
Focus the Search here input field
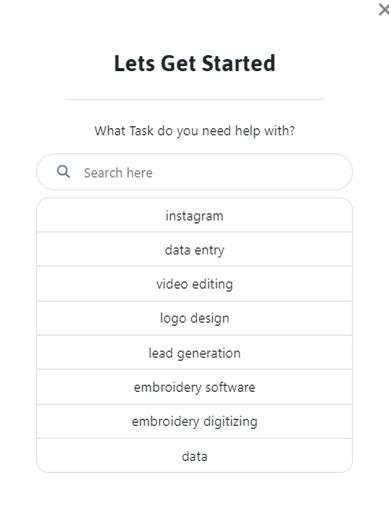tap(194, 172)
